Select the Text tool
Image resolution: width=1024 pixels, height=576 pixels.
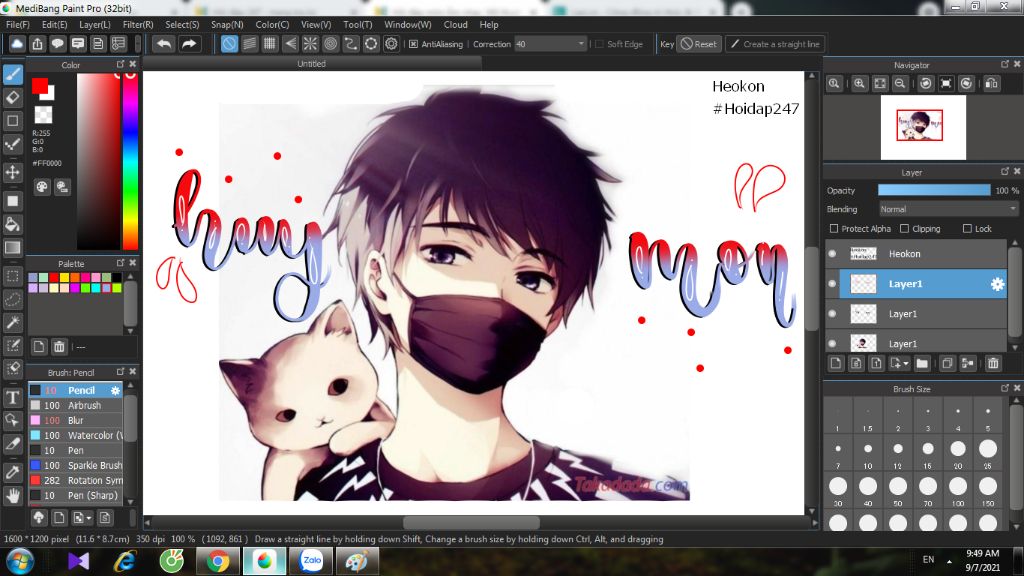coord(12,397)
